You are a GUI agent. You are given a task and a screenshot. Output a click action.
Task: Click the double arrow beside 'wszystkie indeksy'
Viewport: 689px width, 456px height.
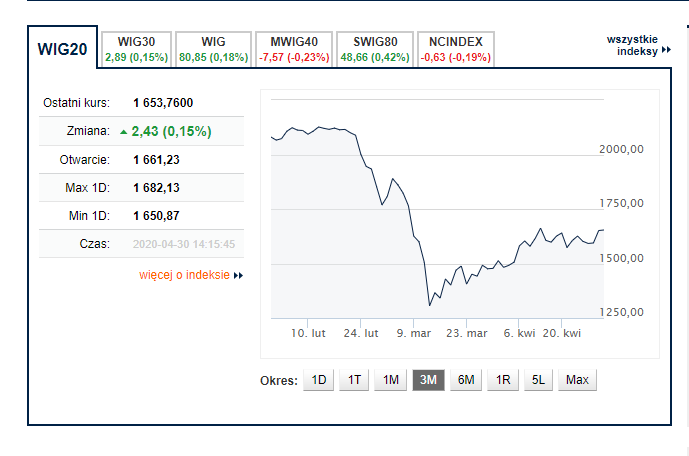point(666,50)
